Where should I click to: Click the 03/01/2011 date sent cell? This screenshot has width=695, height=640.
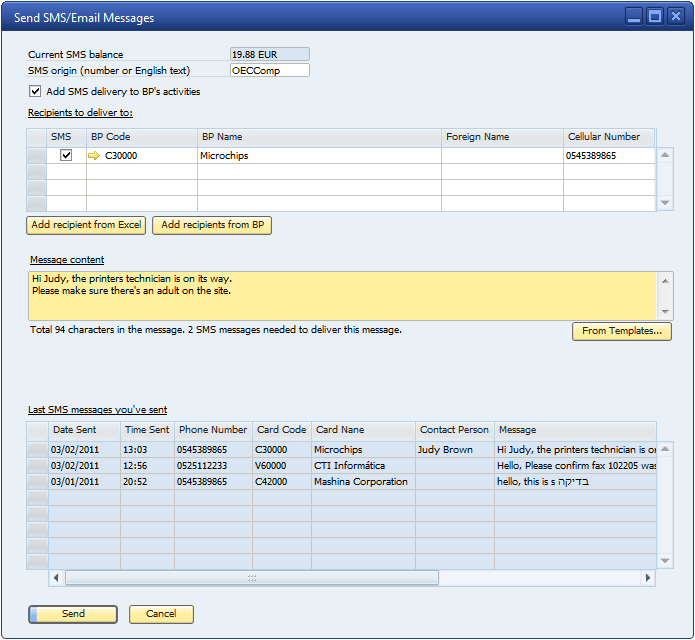click(x=84, y=482)
